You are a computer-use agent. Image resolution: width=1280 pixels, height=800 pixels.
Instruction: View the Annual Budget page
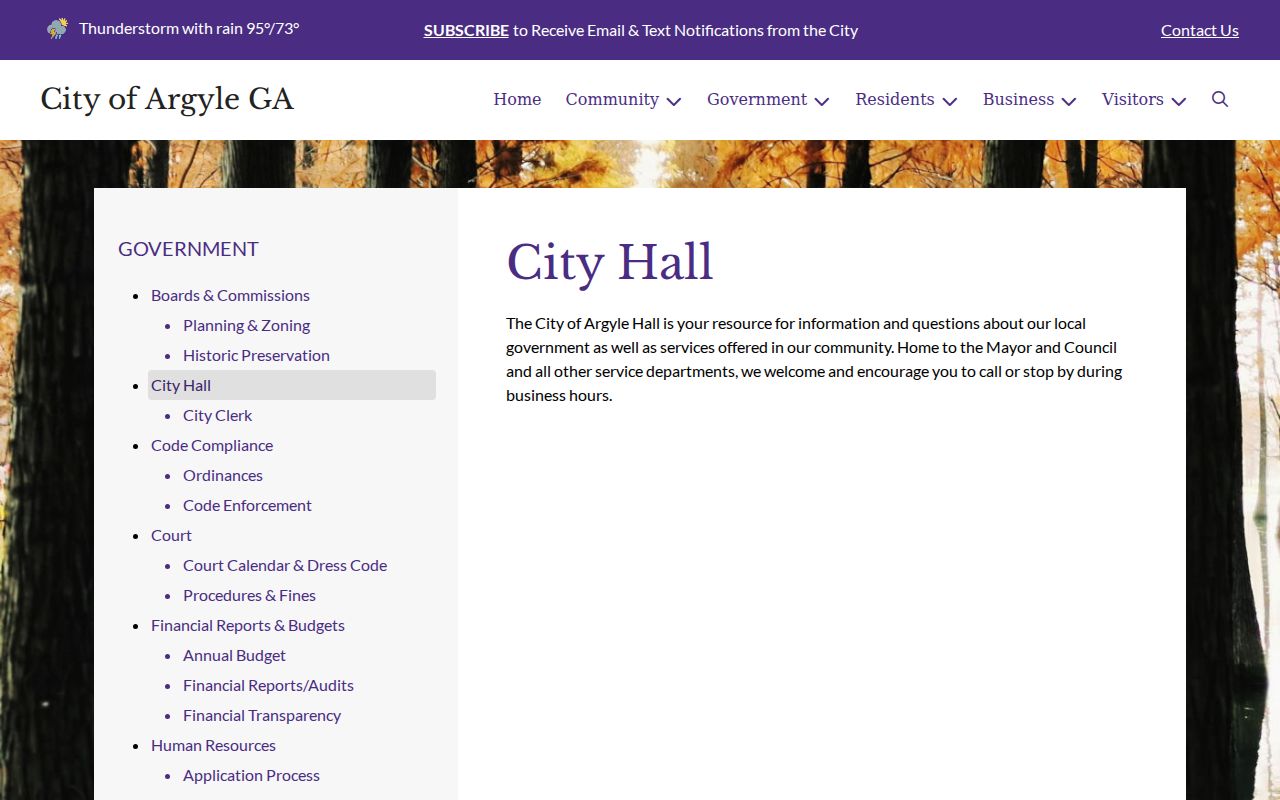[x=234, y=655]
